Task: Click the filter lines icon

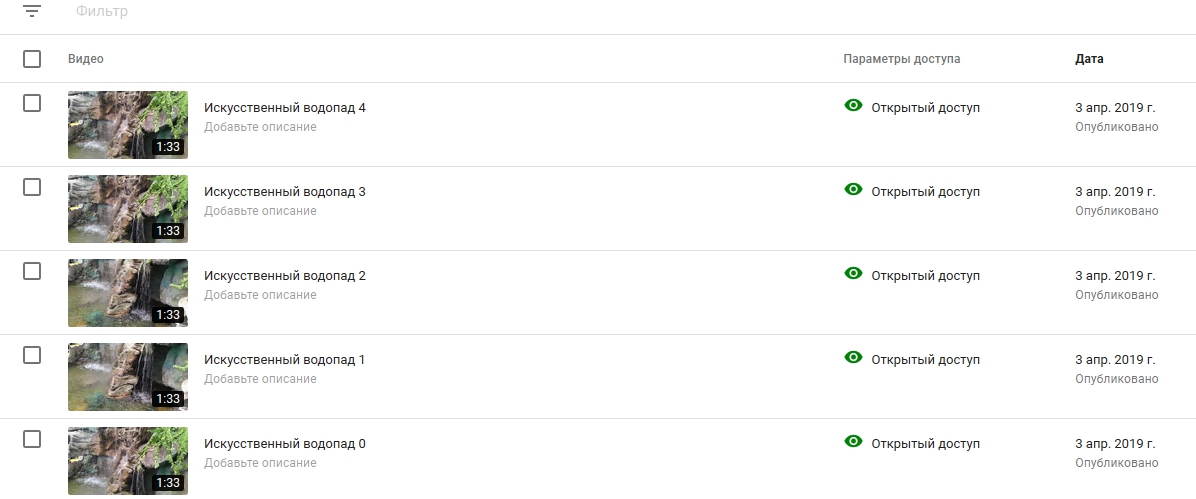Action: (x=32, y=12)
